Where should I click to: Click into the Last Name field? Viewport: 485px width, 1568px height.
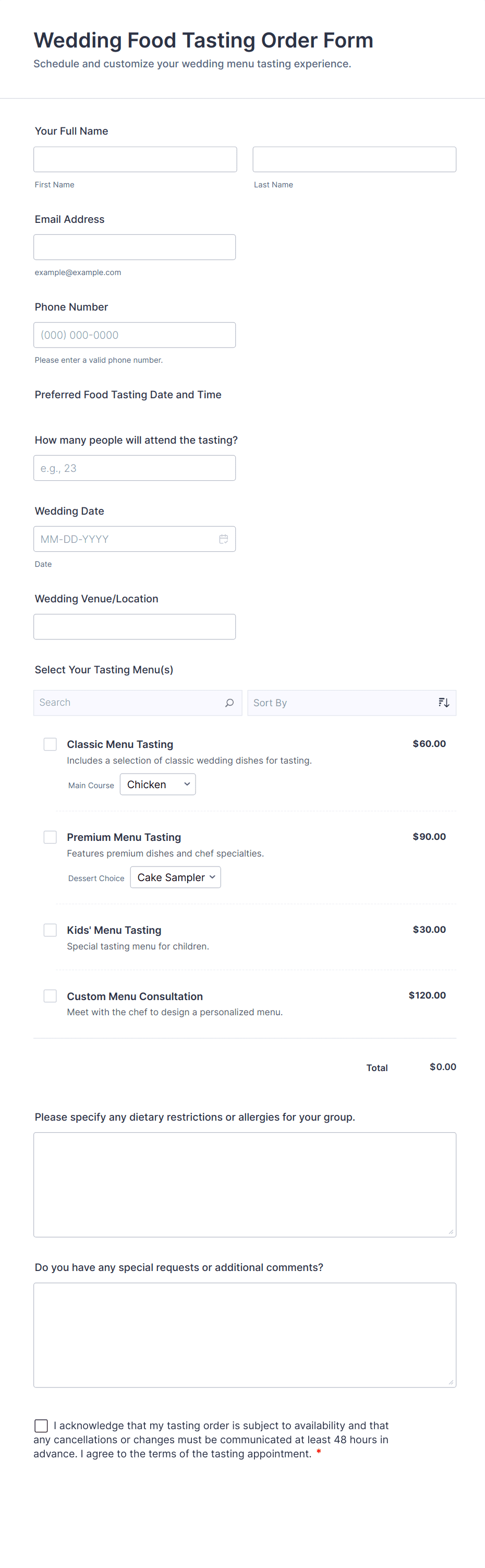354,160
